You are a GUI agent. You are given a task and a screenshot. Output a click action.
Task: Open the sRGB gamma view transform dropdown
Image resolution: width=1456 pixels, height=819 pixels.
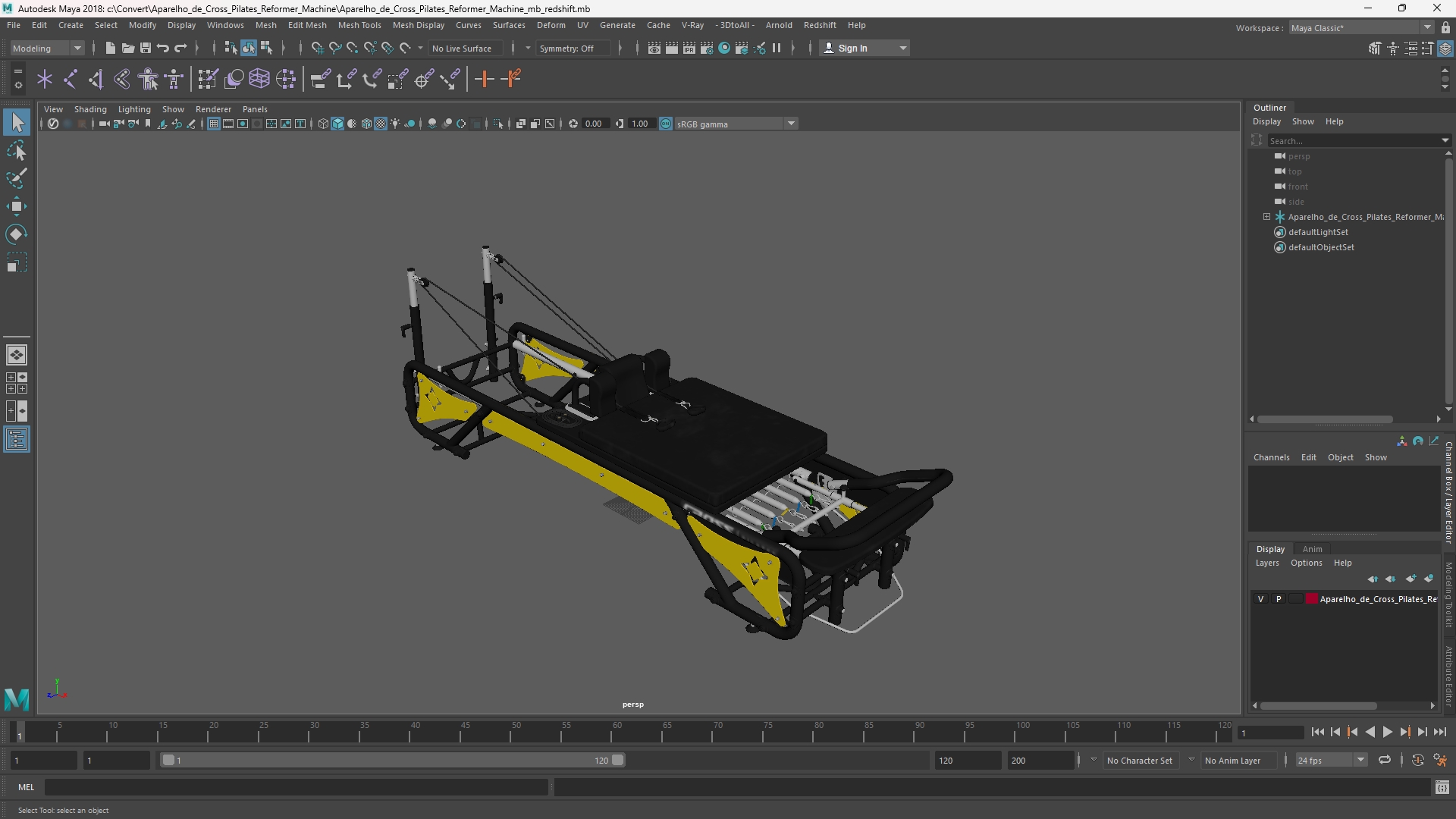click(x=736, y=124)
